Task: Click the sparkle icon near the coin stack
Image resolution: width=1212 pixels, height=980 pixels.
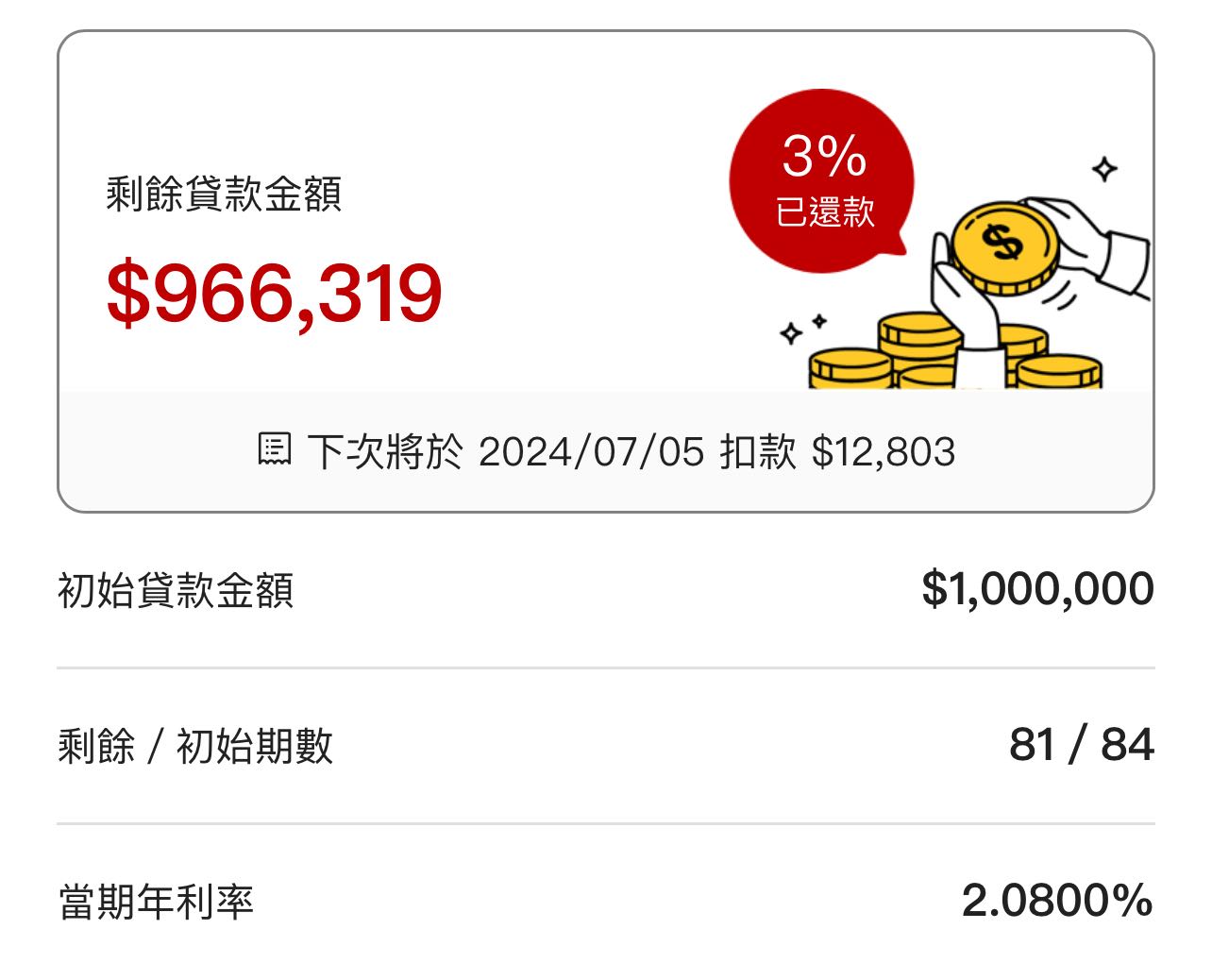Action: point(1104,170)
